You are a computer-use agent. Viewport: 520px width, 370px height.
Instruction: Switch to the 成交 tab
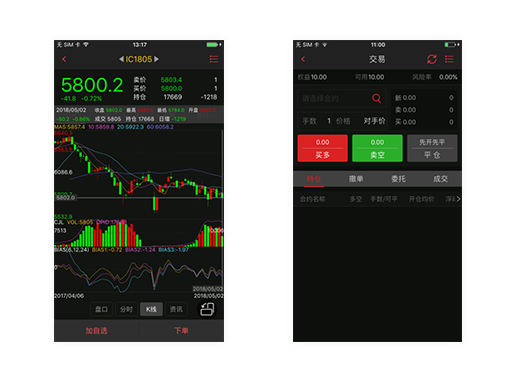(x=440, y=179)
